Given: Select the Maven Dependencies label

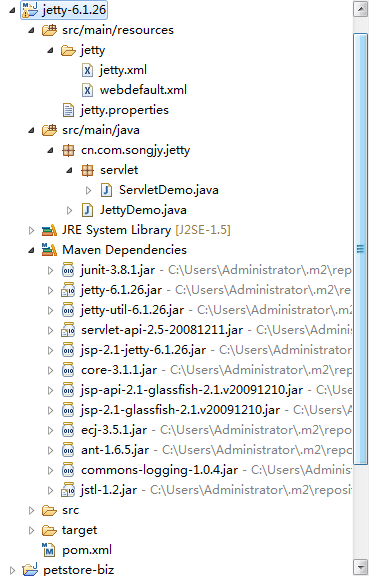Looking at the screenshot, I should (x=124, y=250).
